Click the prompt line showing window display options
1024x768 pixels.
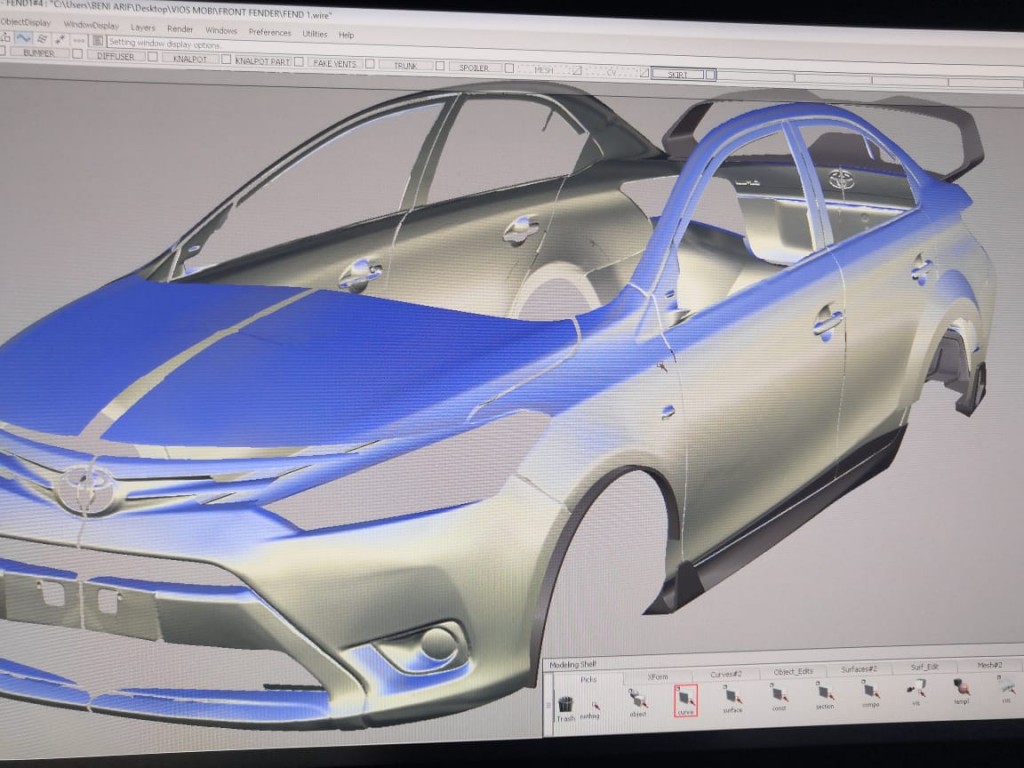pos(165,43)
